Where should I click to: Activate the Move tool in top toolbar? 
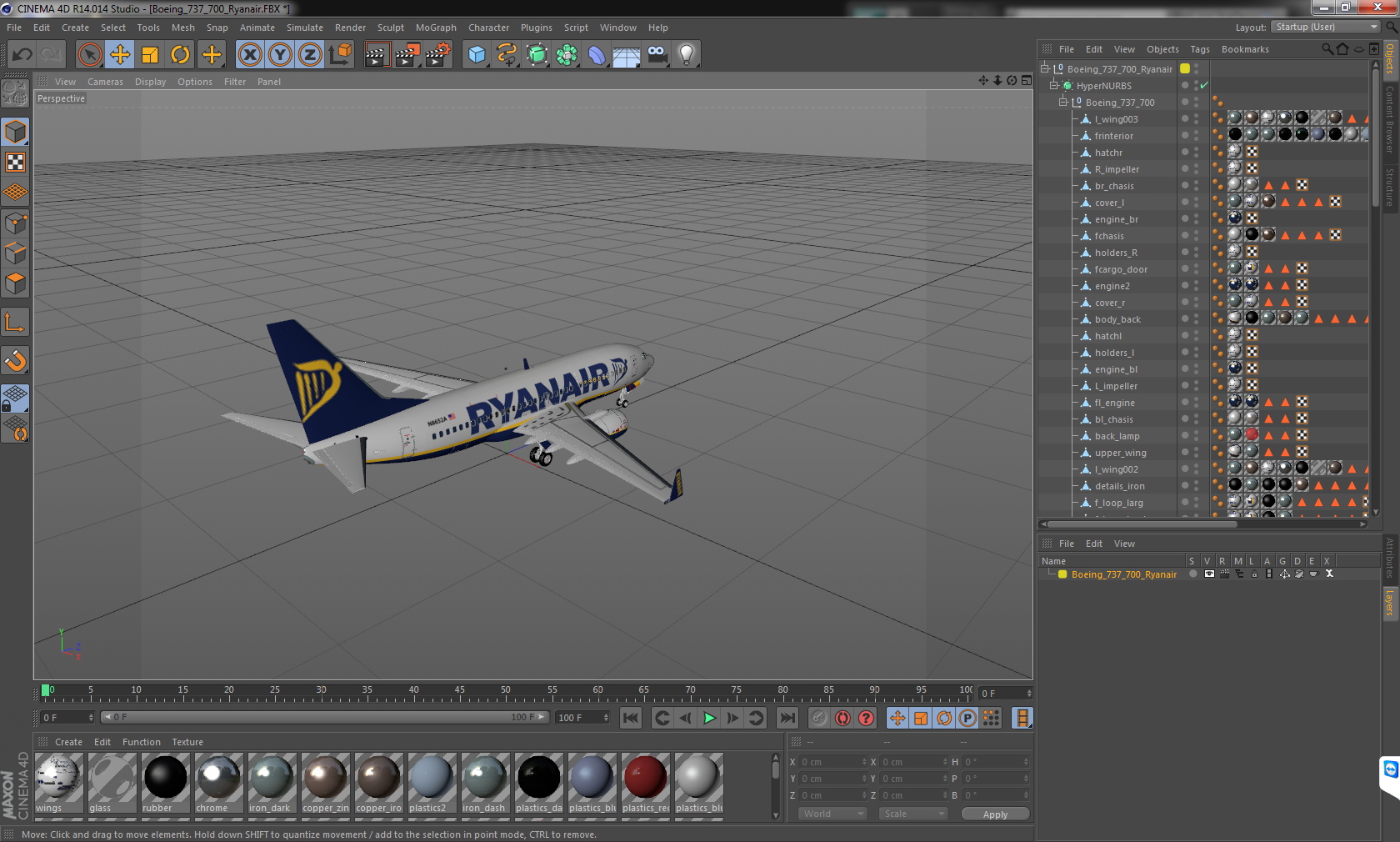pos(120,55)
